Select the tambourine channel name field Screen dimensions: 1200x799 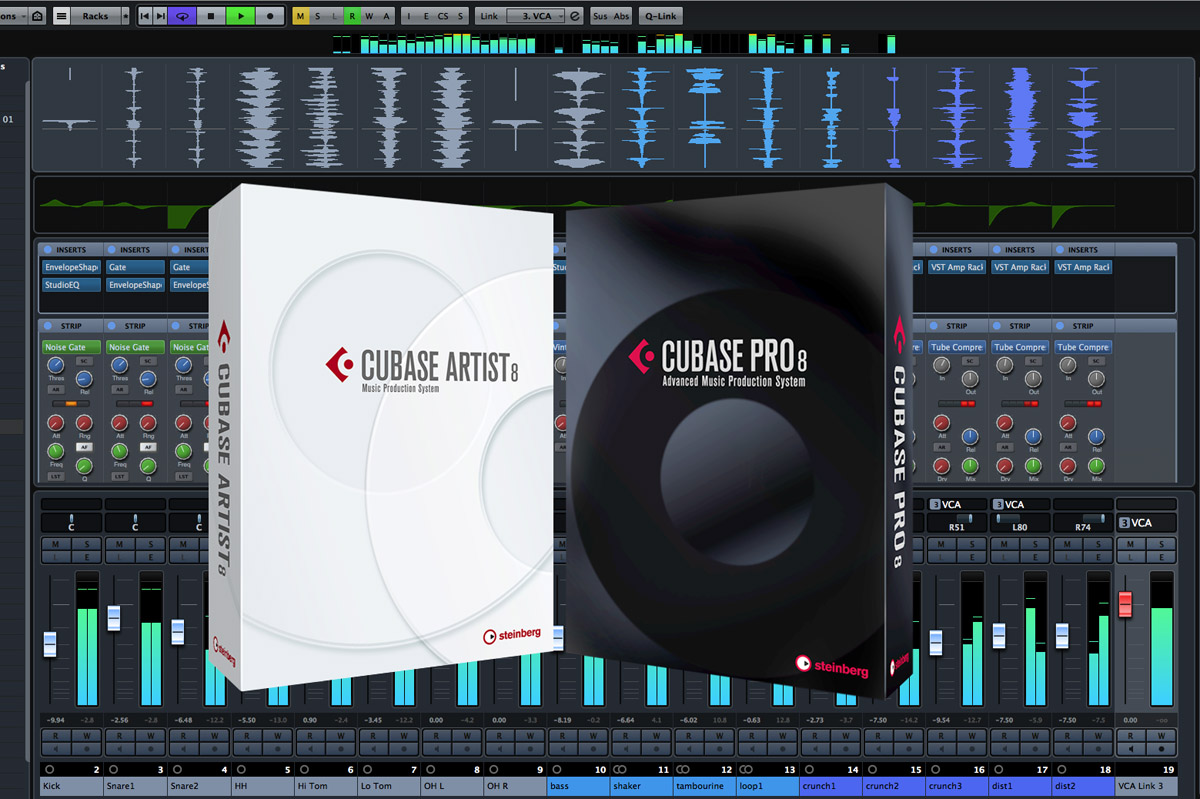705,786
